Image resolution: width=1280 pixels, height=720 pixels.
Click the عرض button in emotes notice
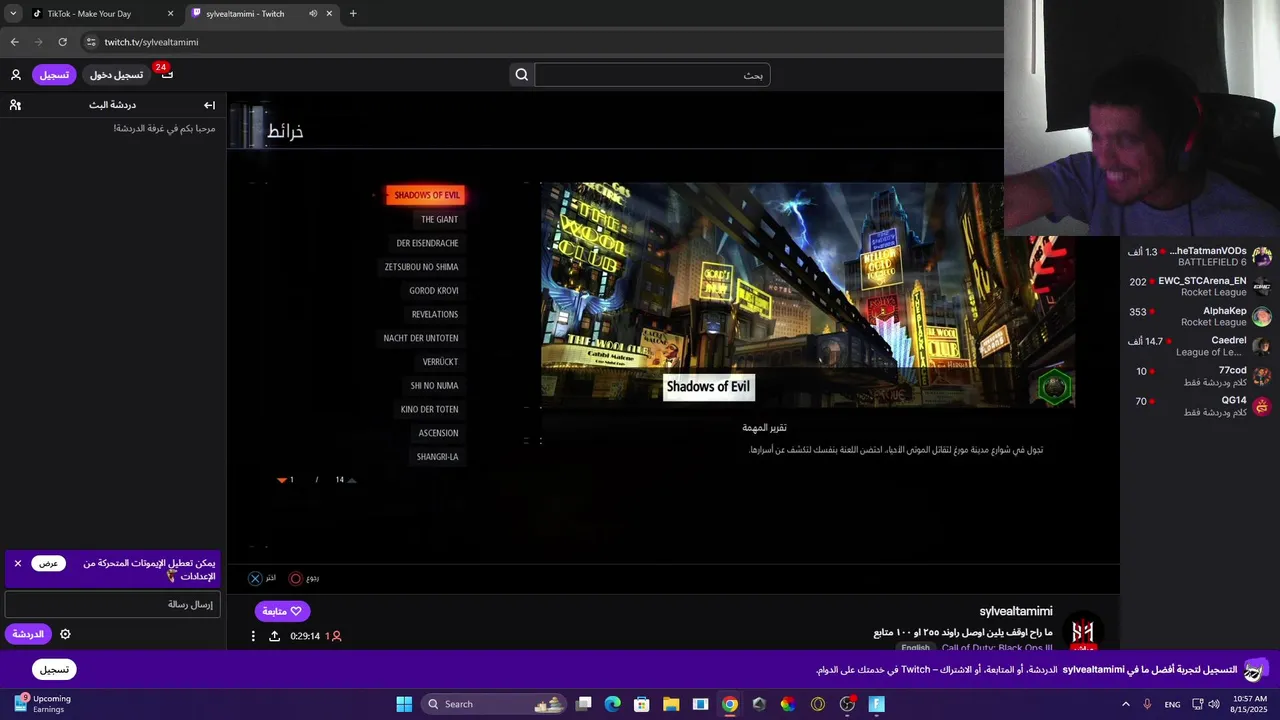coord(48,564)
